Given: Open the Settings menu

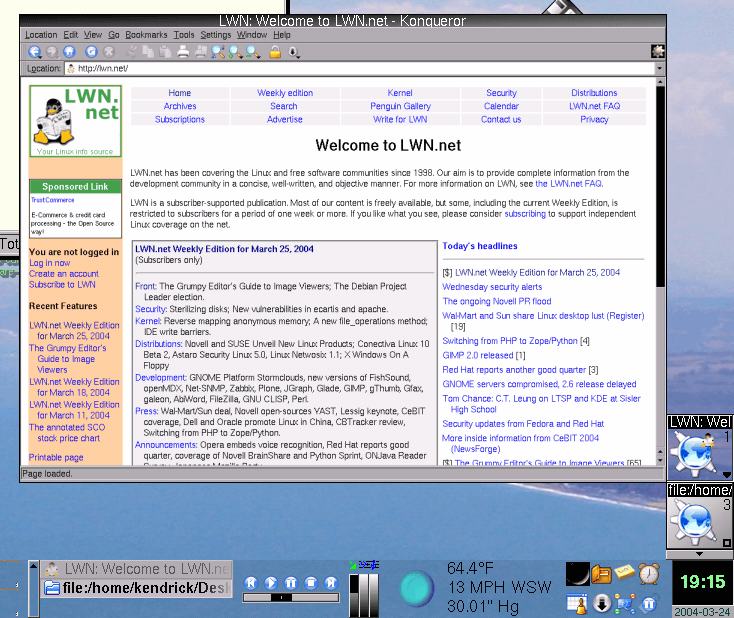Looking at the screenshot, I should (215, 35).
